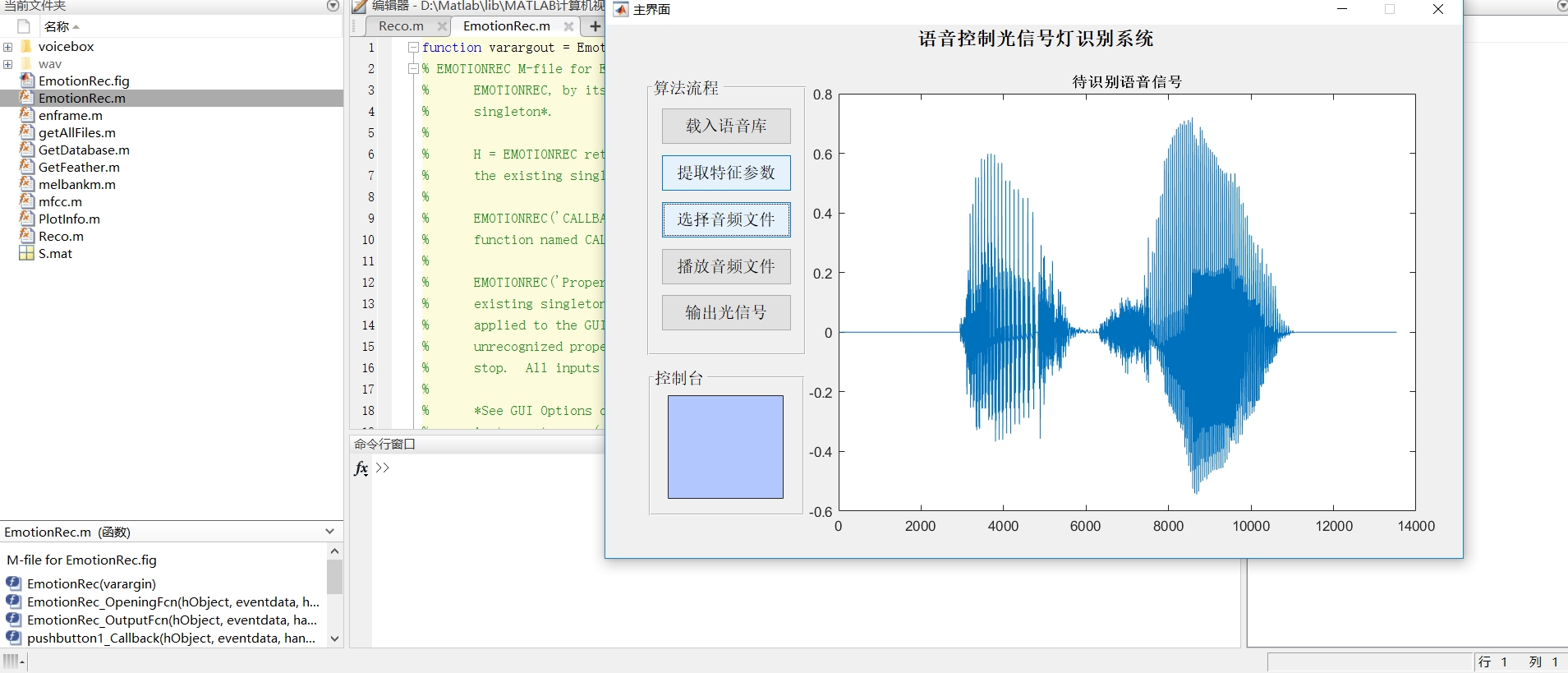This screenshot has height=673, width=1568.
Task: Expand the voicebox folder tree node
Action: [x=8, y=47]
